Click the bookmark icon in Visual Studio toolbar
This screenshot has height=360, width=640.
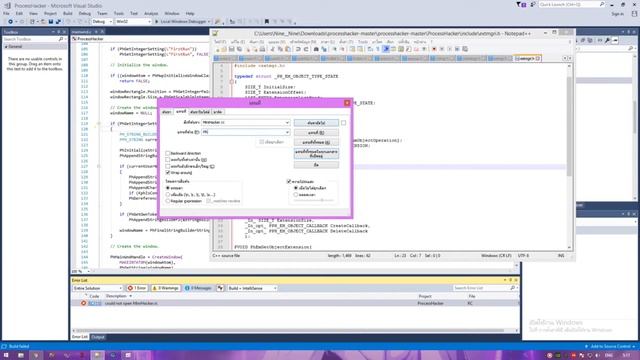click(267, 21)
